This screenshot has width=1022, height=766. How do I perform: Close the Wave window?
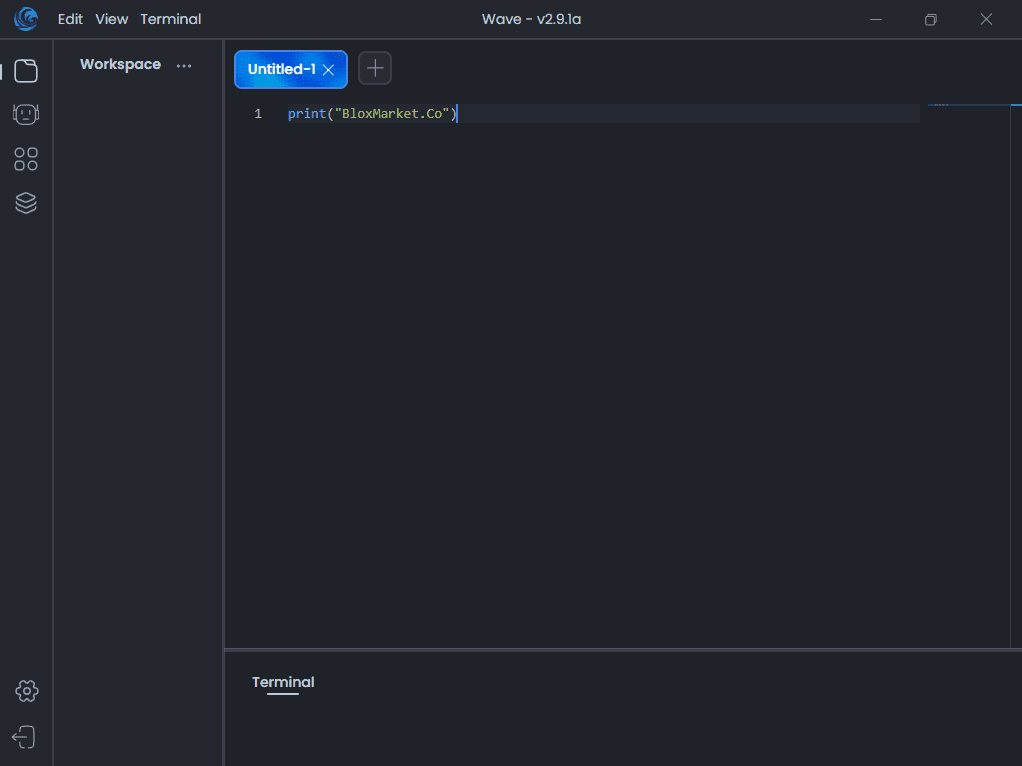986,19
